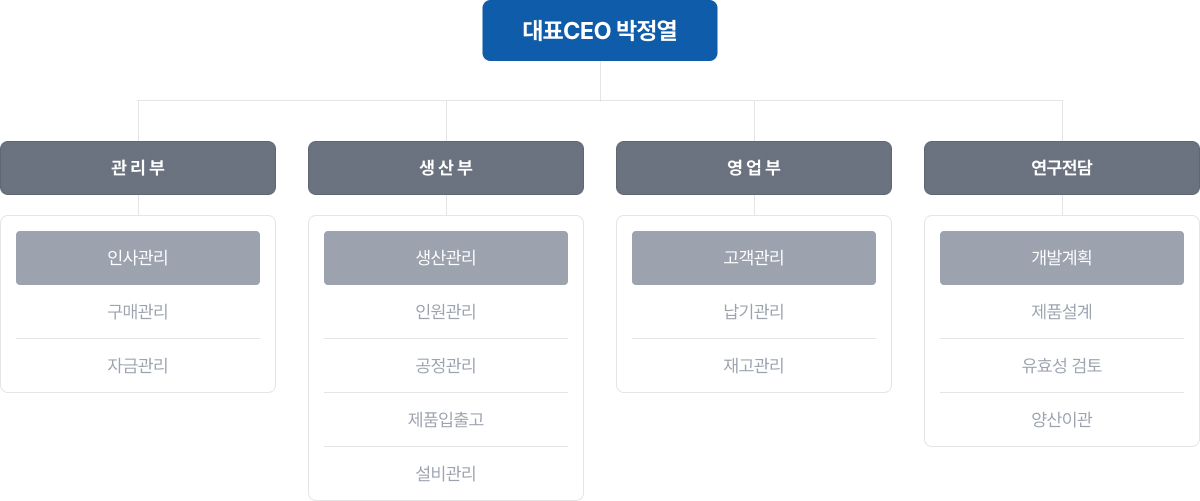Click 납기관리 under 영업부
Screen dimensions: 1200x501
[x=754, y=312]
